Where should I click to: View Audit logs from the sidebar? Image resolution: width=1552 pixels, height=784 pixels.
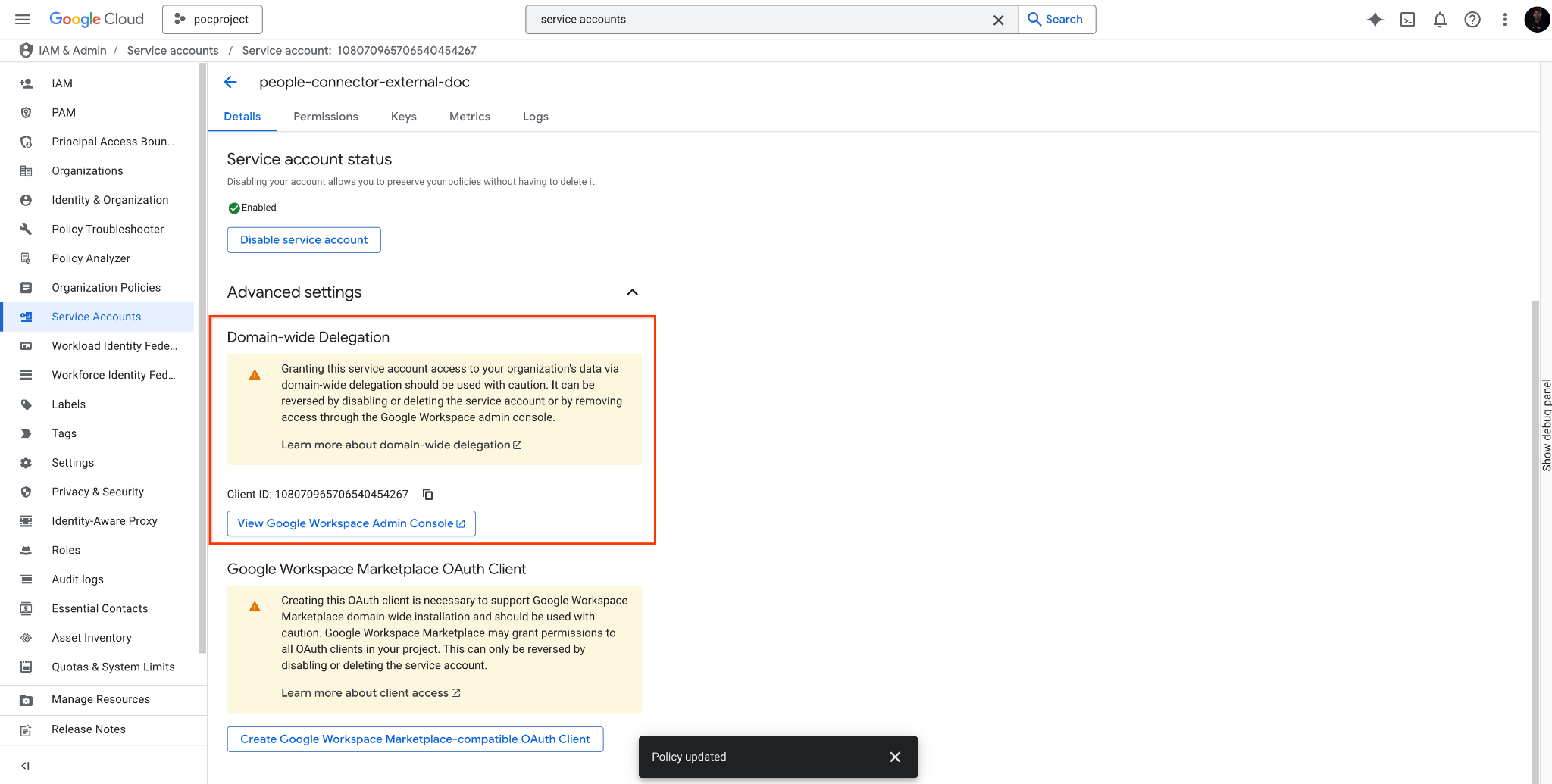click(x=77, y=579)
